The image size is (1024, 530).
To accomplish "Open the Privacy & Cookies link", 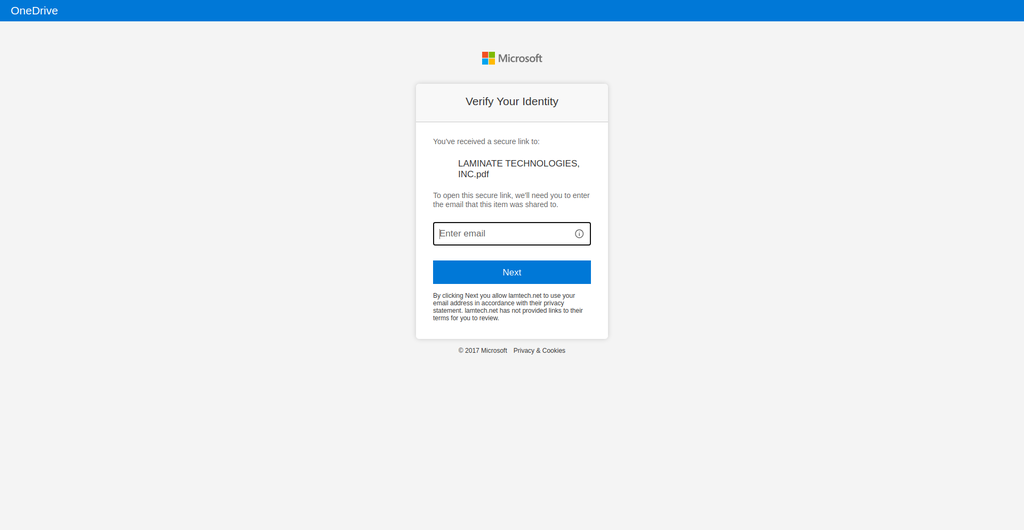I will click(x=539, y=351).
